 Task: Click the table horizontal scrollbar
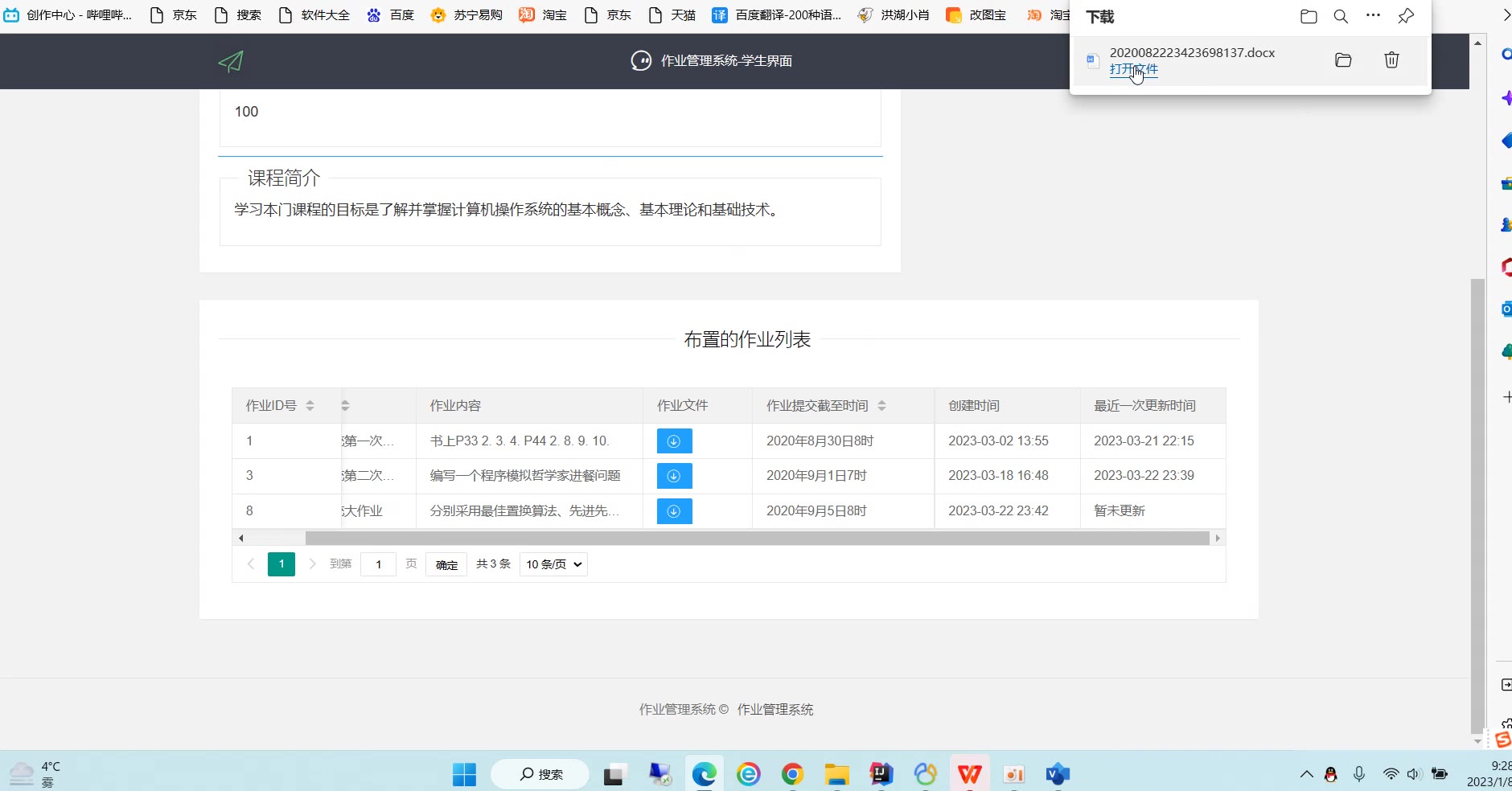tap(756, 538)
